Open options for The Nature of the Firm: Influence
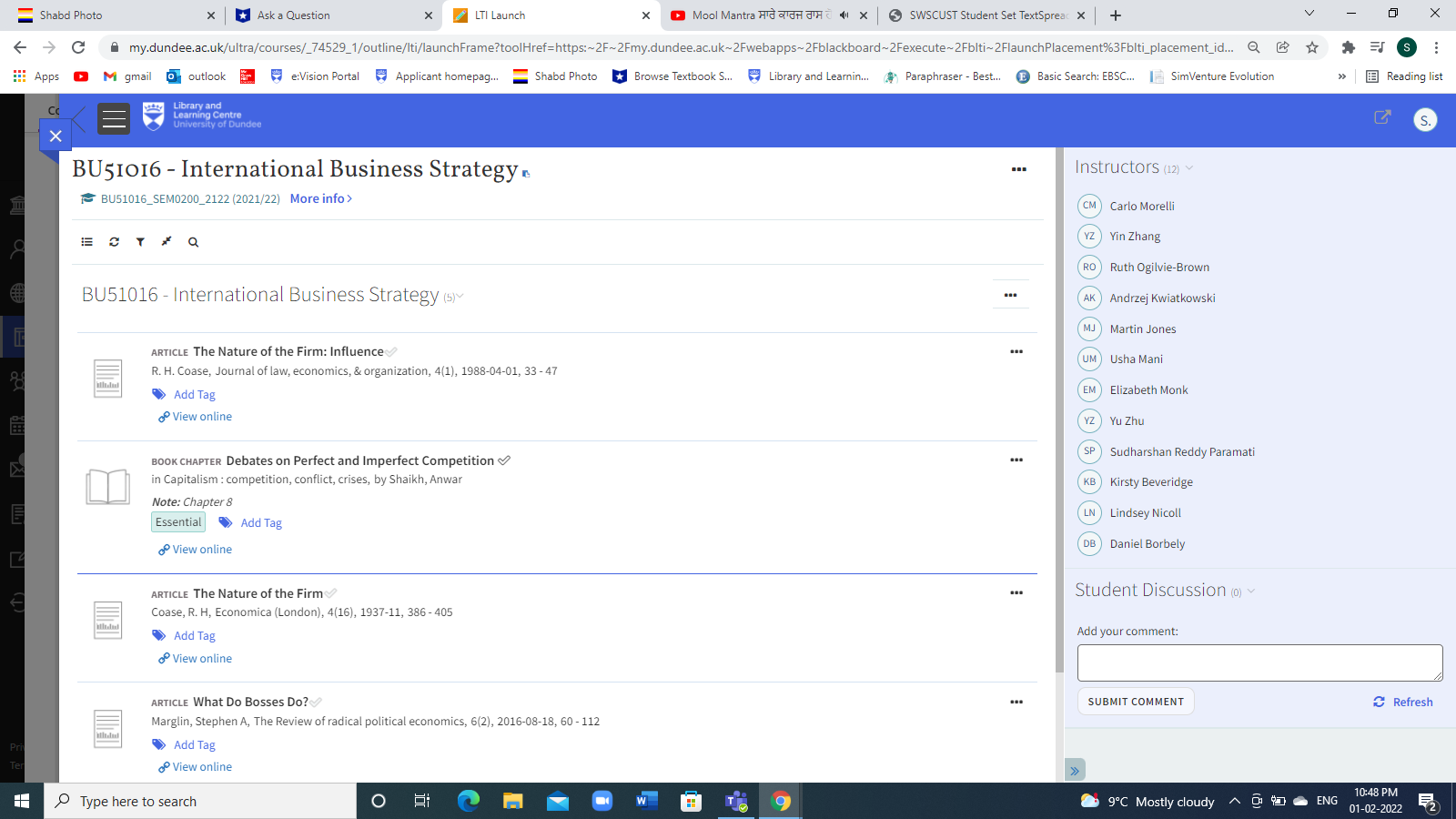 pos(1016,351)
